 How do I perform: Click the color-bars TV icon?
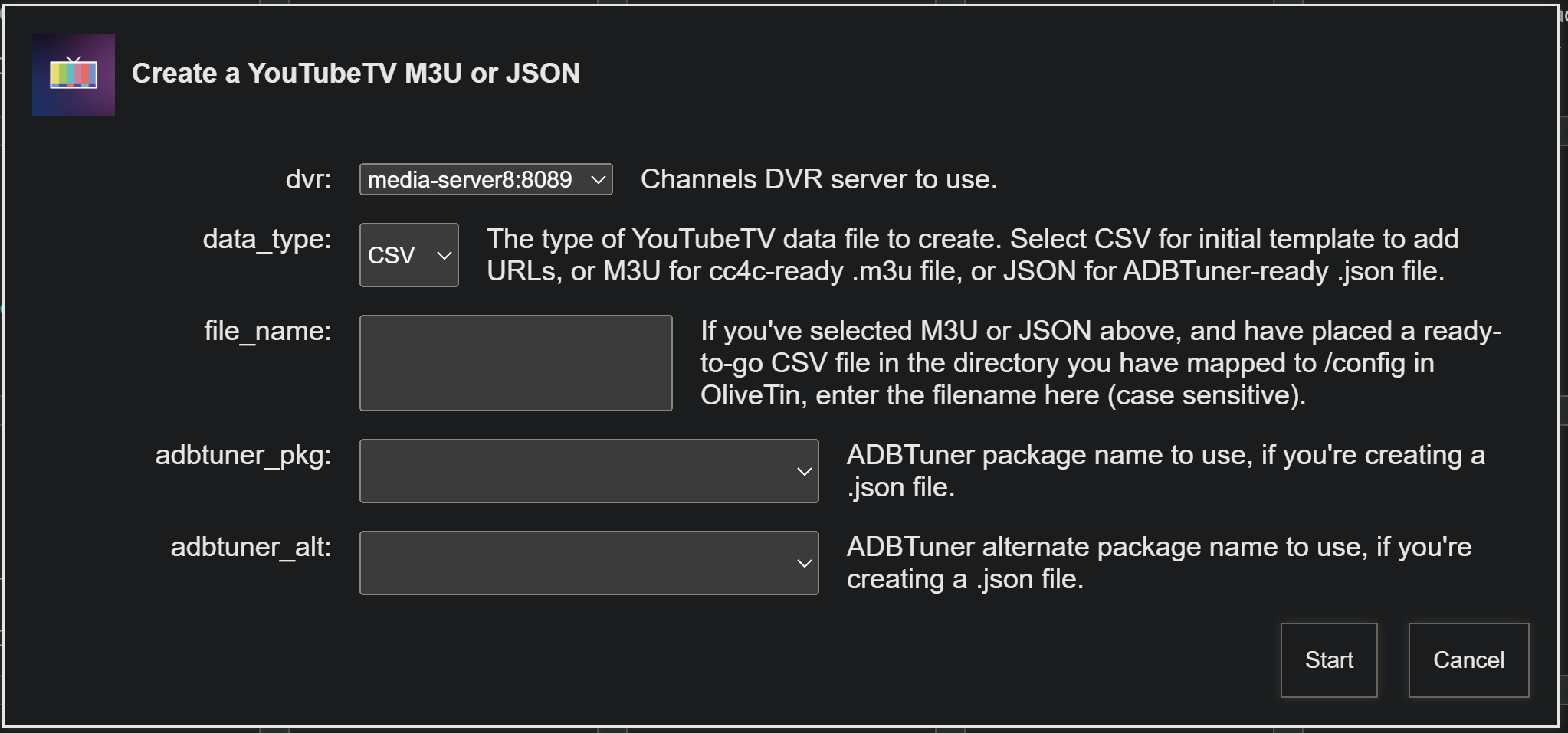(x=74, y=75)
